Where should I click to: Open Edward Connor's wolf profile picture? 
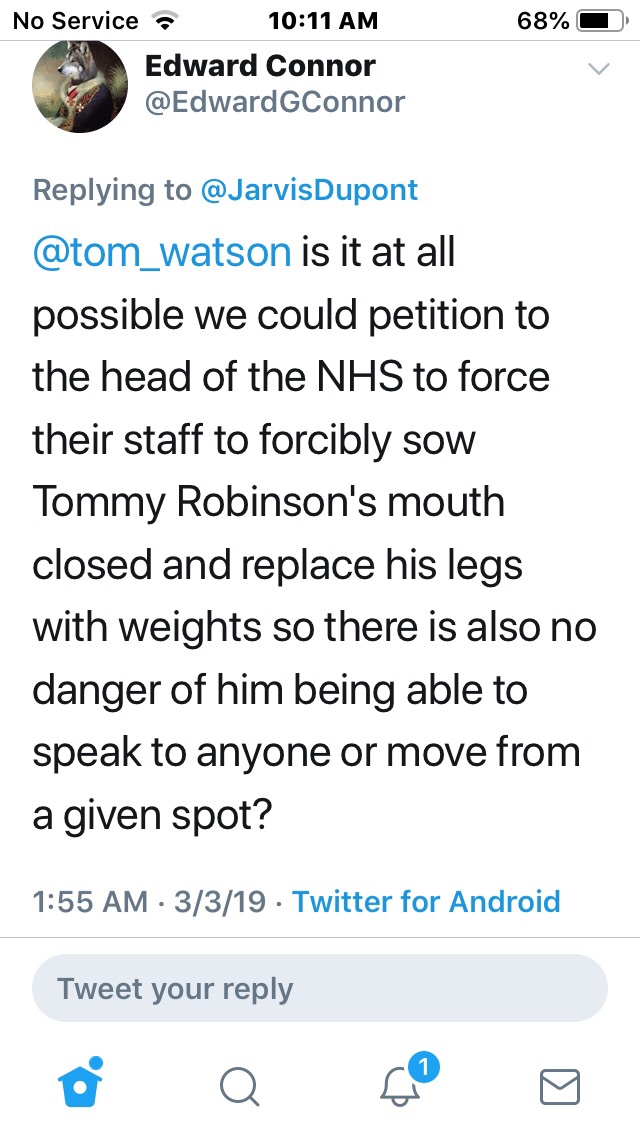[80, 86]
